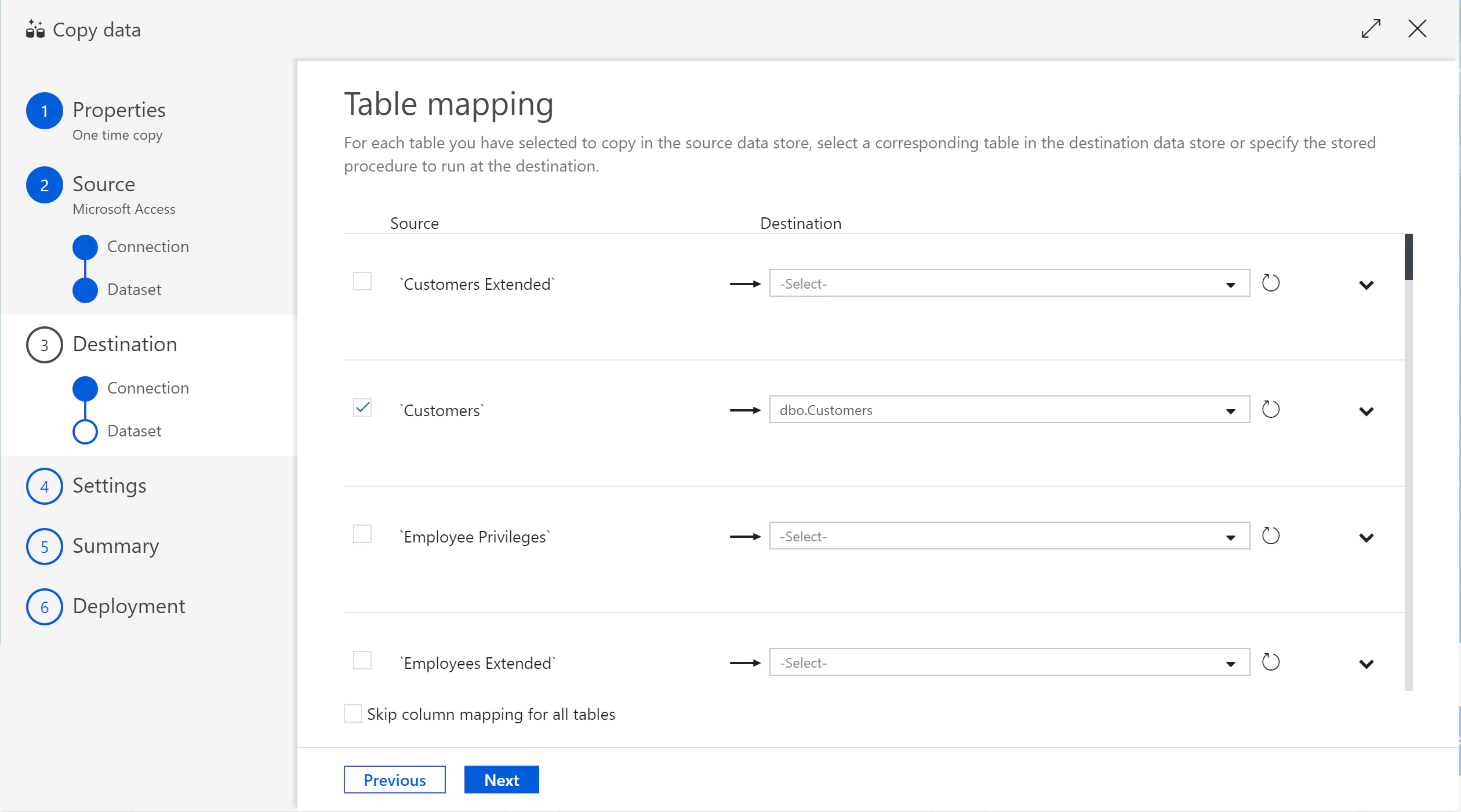Click the Previous button
The height and width of the screenshot is (812, 1461).
click(x=394, y=780)
